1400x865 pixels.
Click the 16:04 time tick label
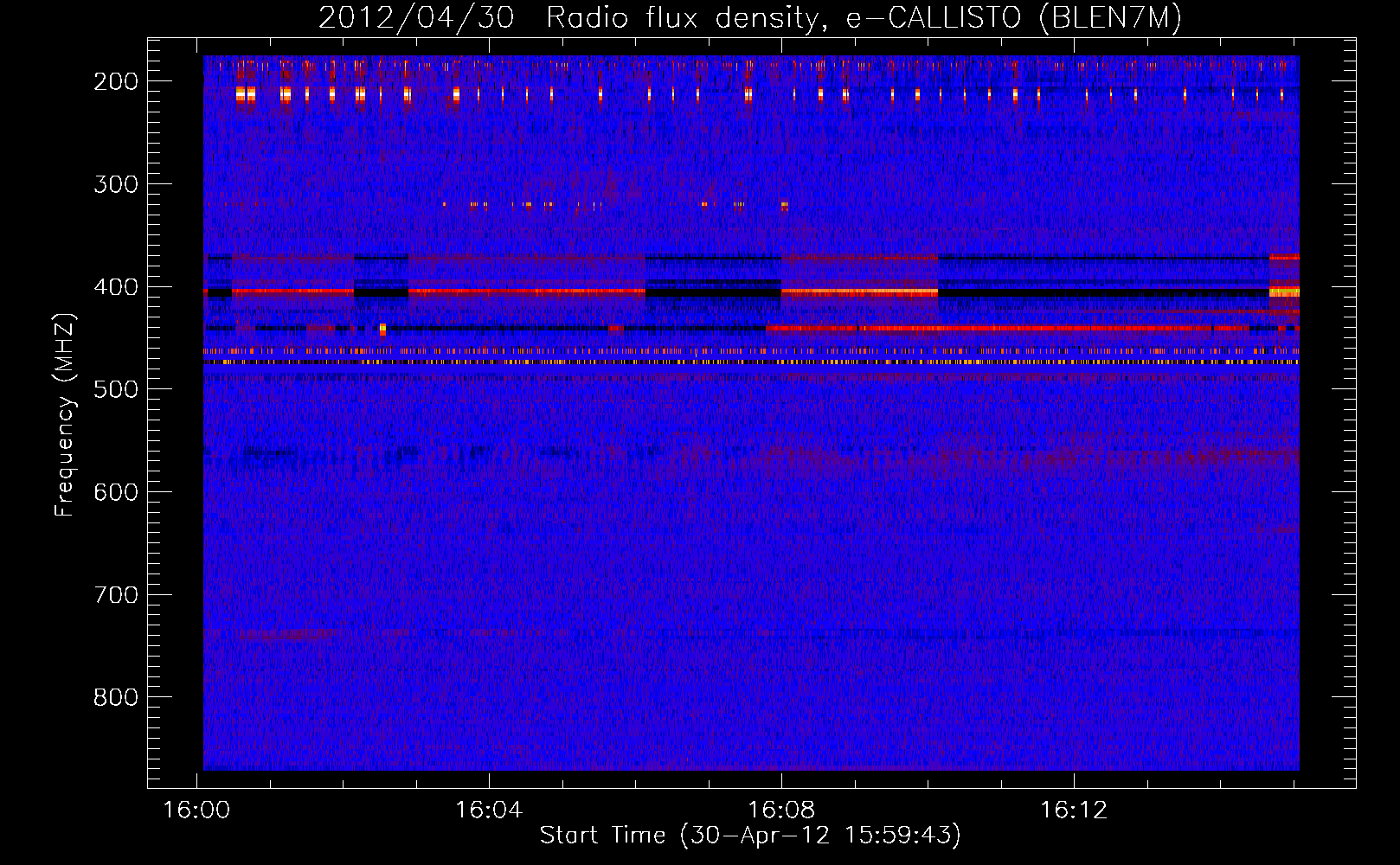[489, 810]
